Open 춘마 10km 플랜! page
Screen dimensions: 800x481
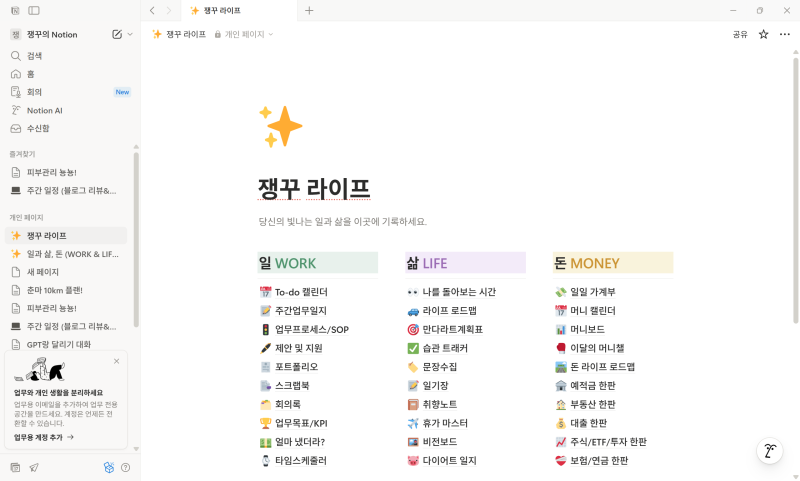pos(66,290)
